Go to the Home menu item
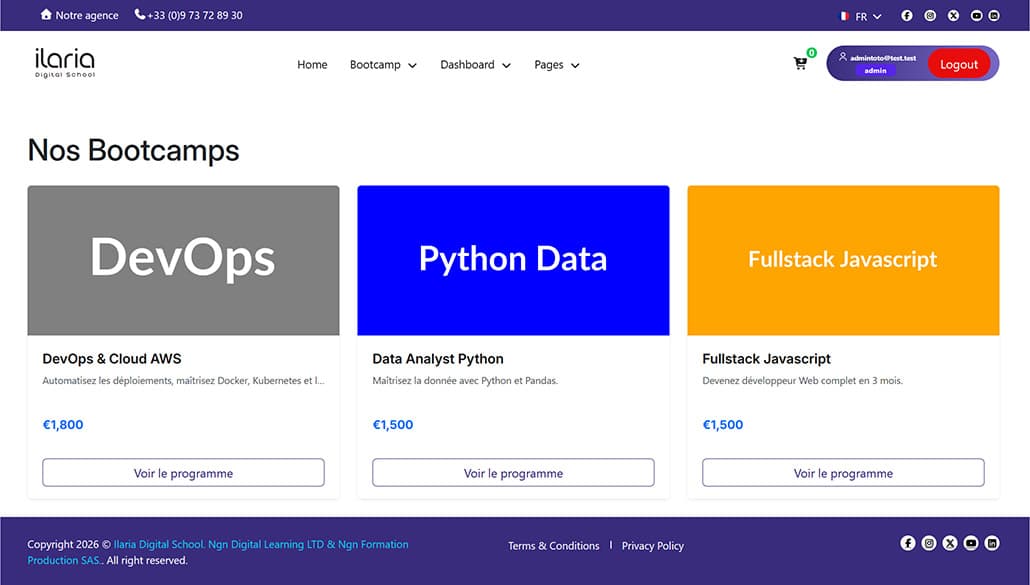 (312, 65)
